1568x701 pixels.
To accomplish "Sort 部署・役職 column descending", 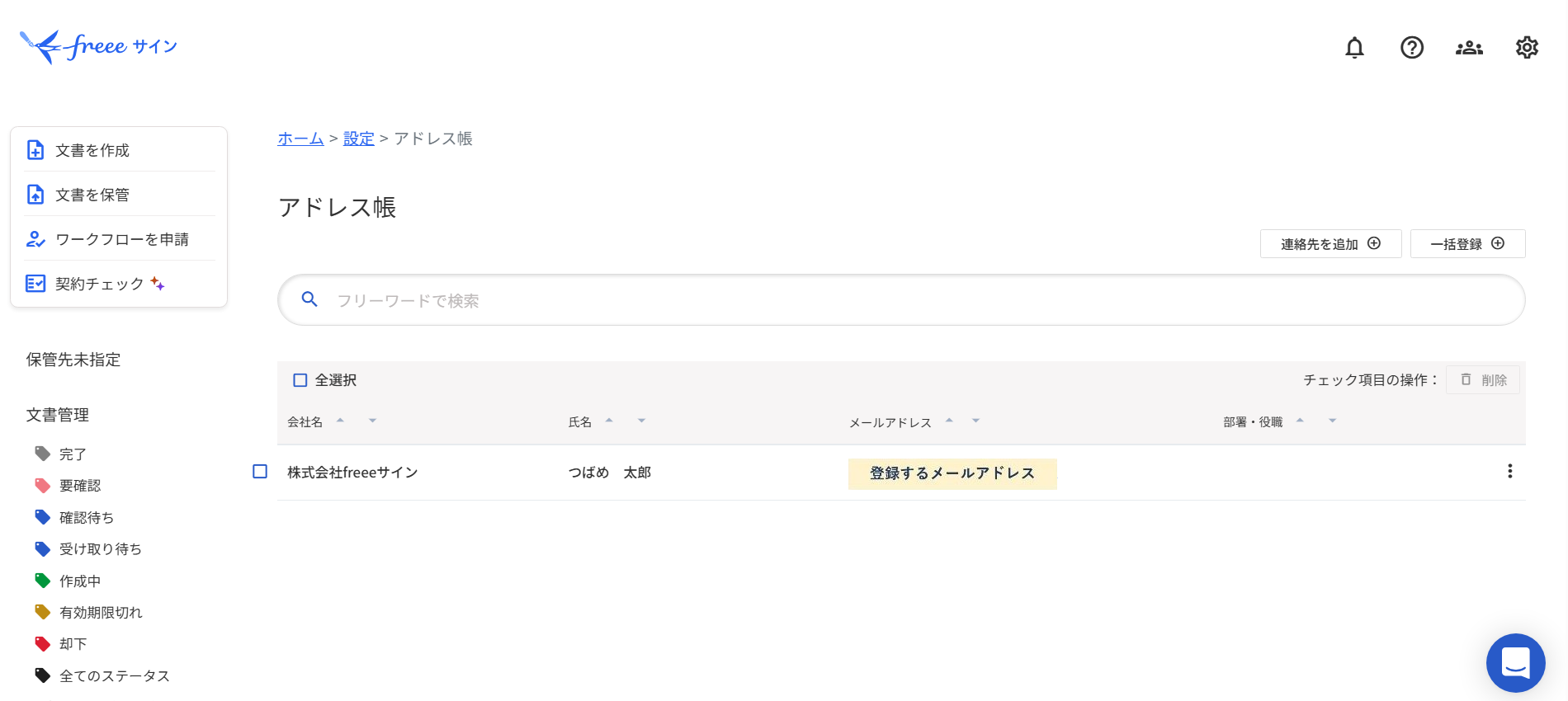I will pyautogui.click(x=1332, y=421).
